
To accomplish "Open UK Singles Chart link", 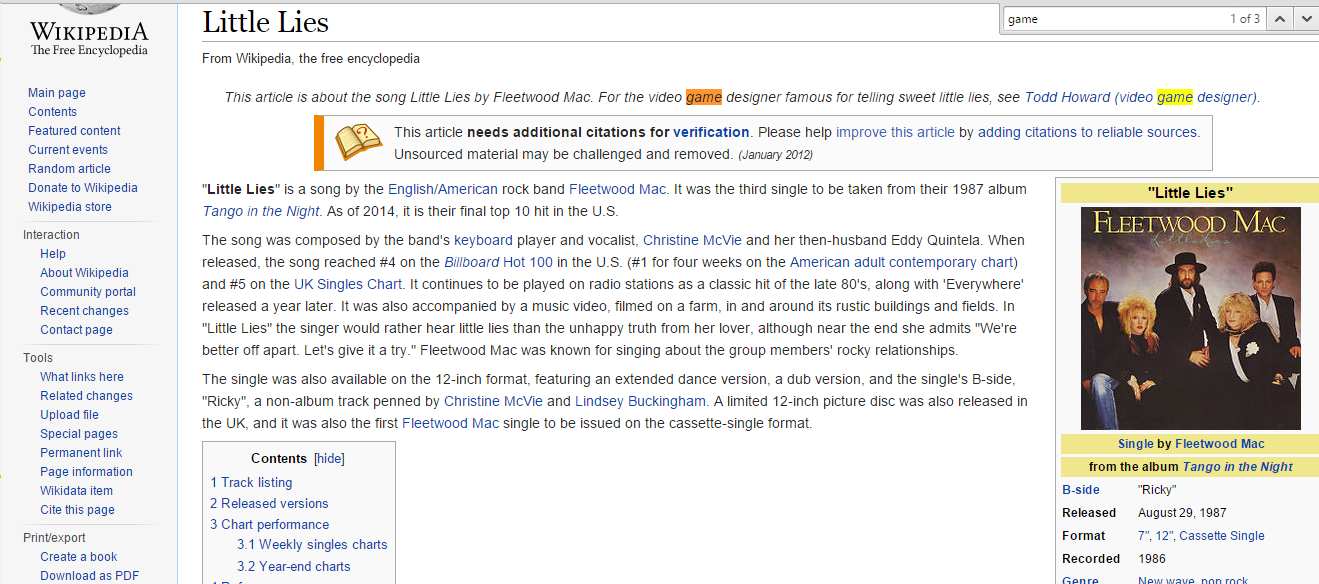I will coord(348,284).
